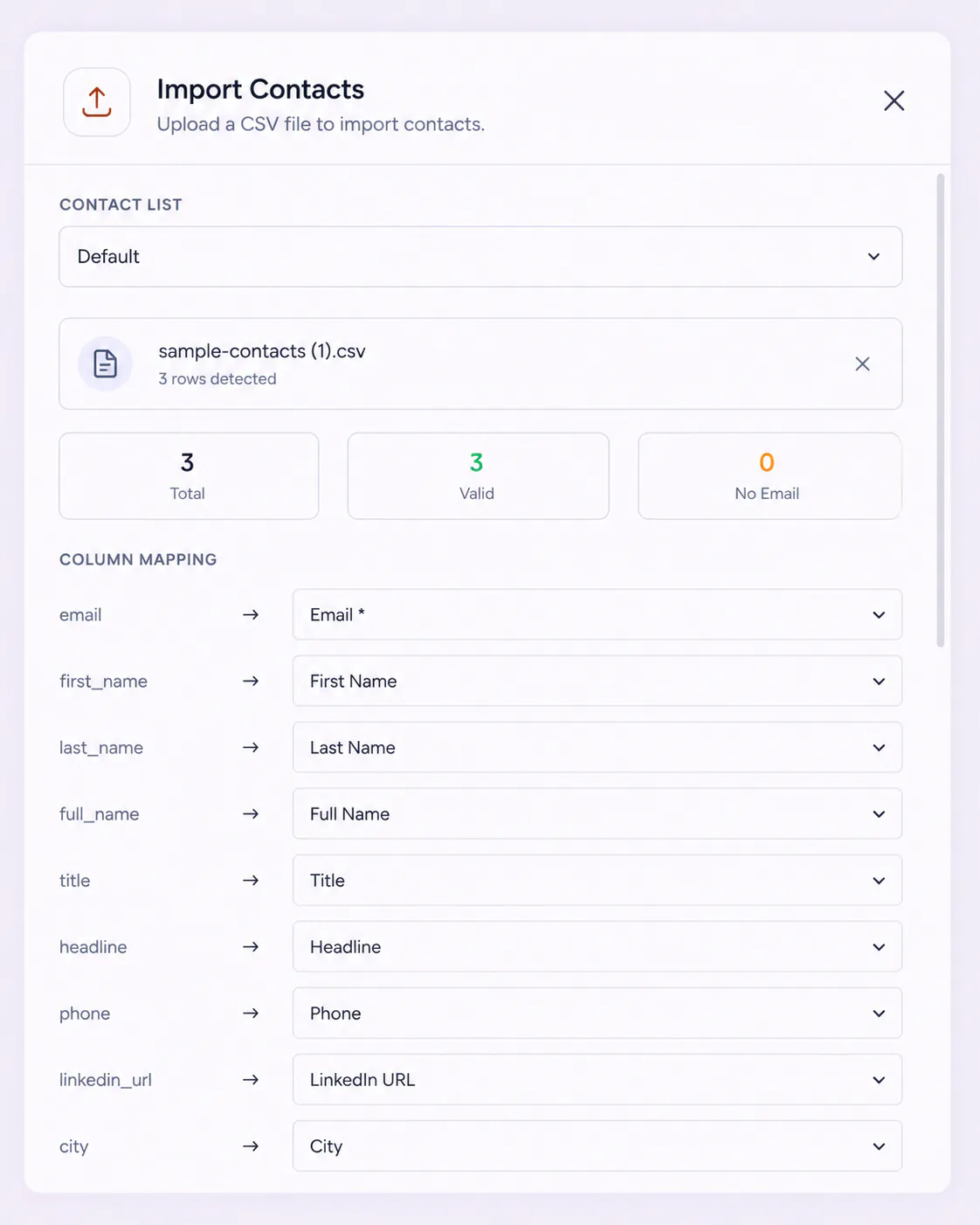Open the City mapping dropdown
Screen dimensions: 980x1225
click(597, 1146)
